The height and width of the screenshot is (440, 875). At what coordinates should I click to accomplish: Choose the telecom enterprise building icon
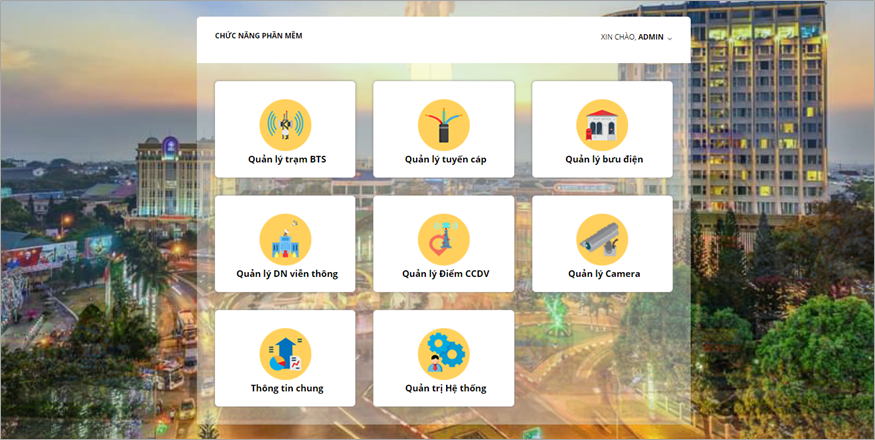pos(285,239)
